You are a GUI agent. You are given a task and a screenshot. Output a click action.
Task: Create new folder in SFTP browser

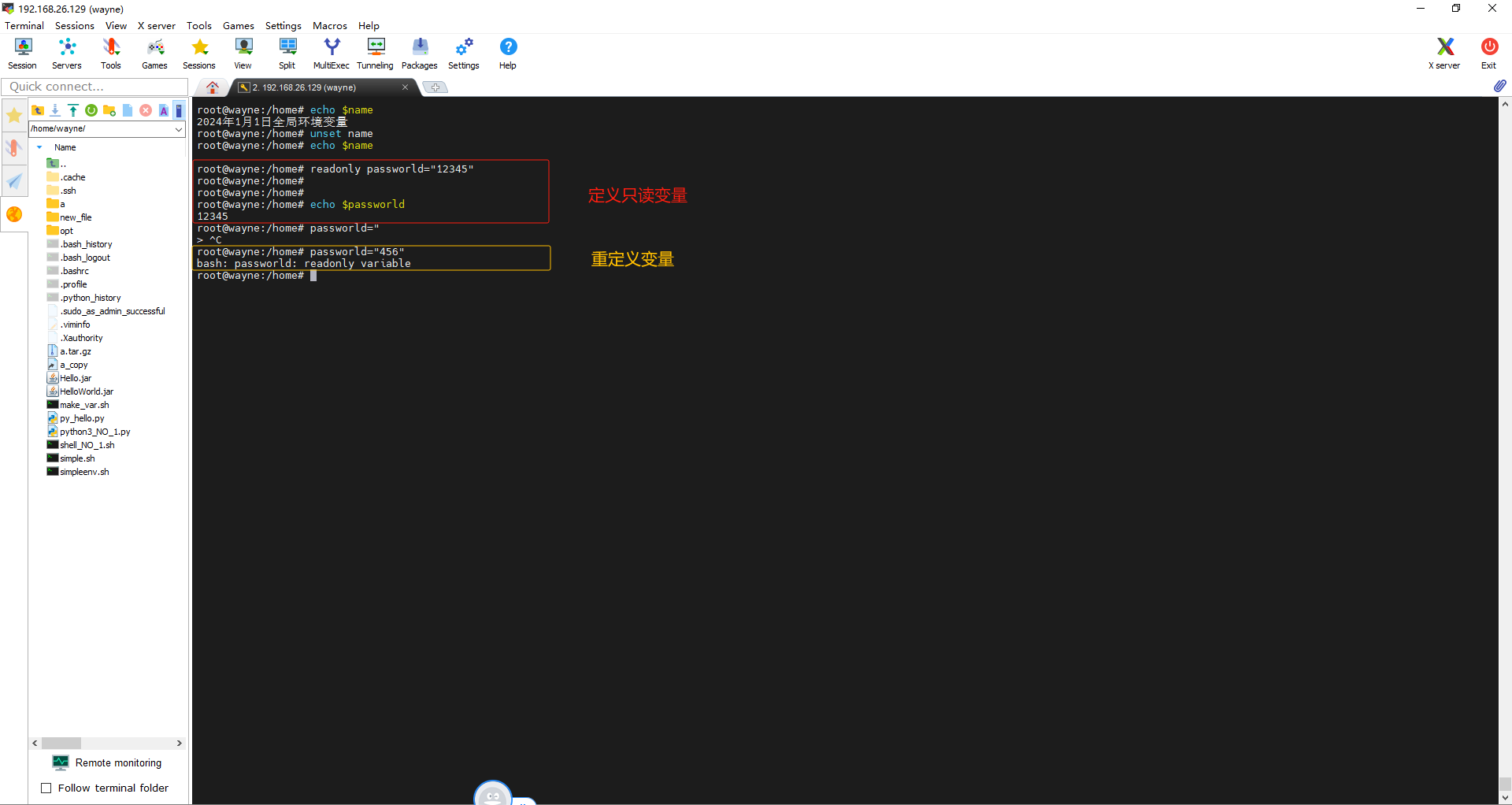[109, 110]
